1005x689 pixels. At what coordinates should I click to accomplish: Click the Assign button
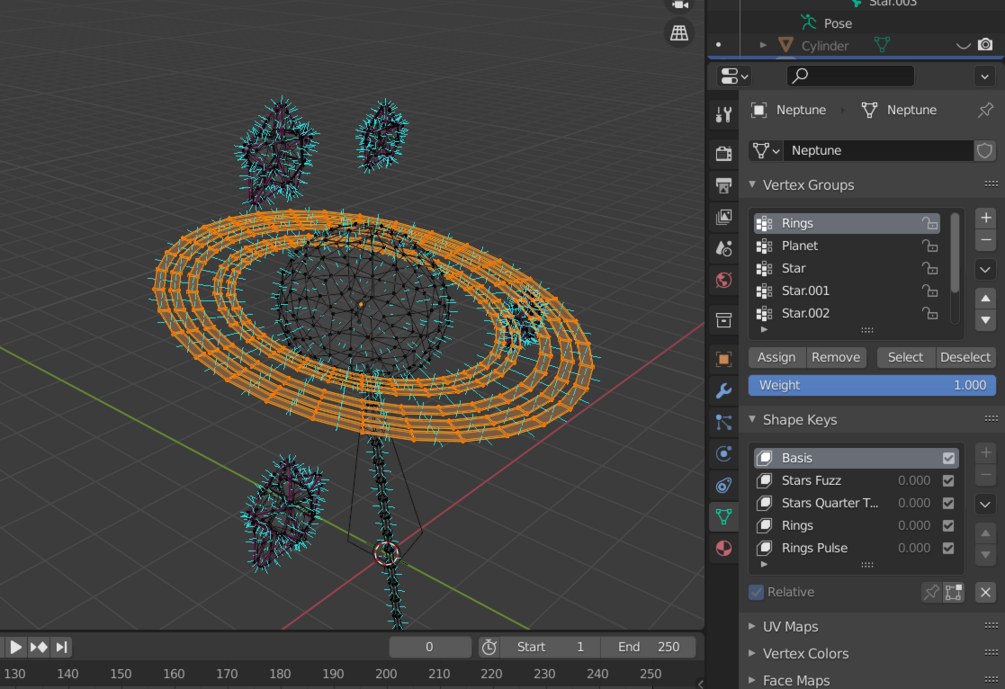click(776, 357)
